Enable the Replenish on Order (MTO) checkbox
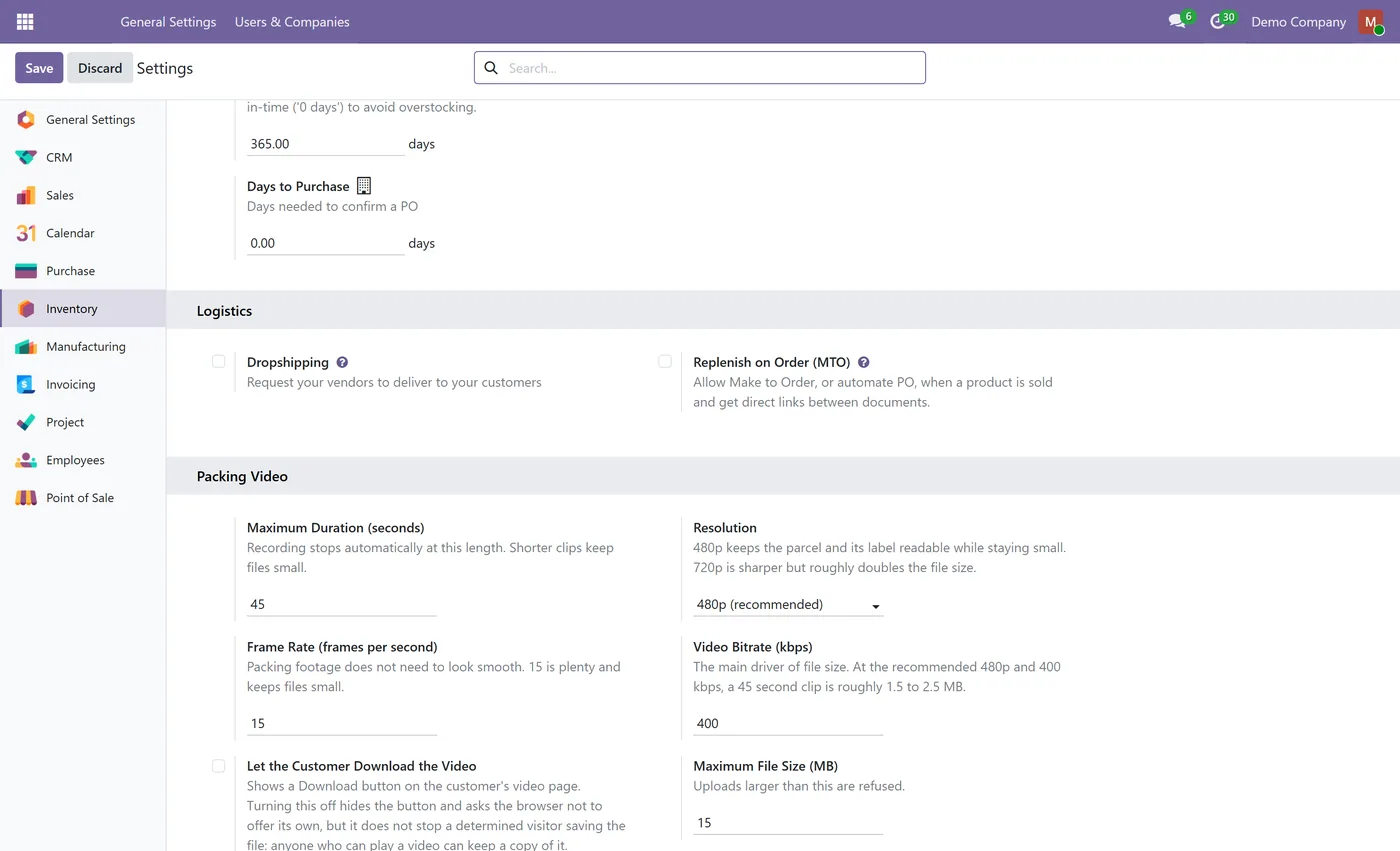Viewport: 1400px width, 851px height. (x=665, y=361)
